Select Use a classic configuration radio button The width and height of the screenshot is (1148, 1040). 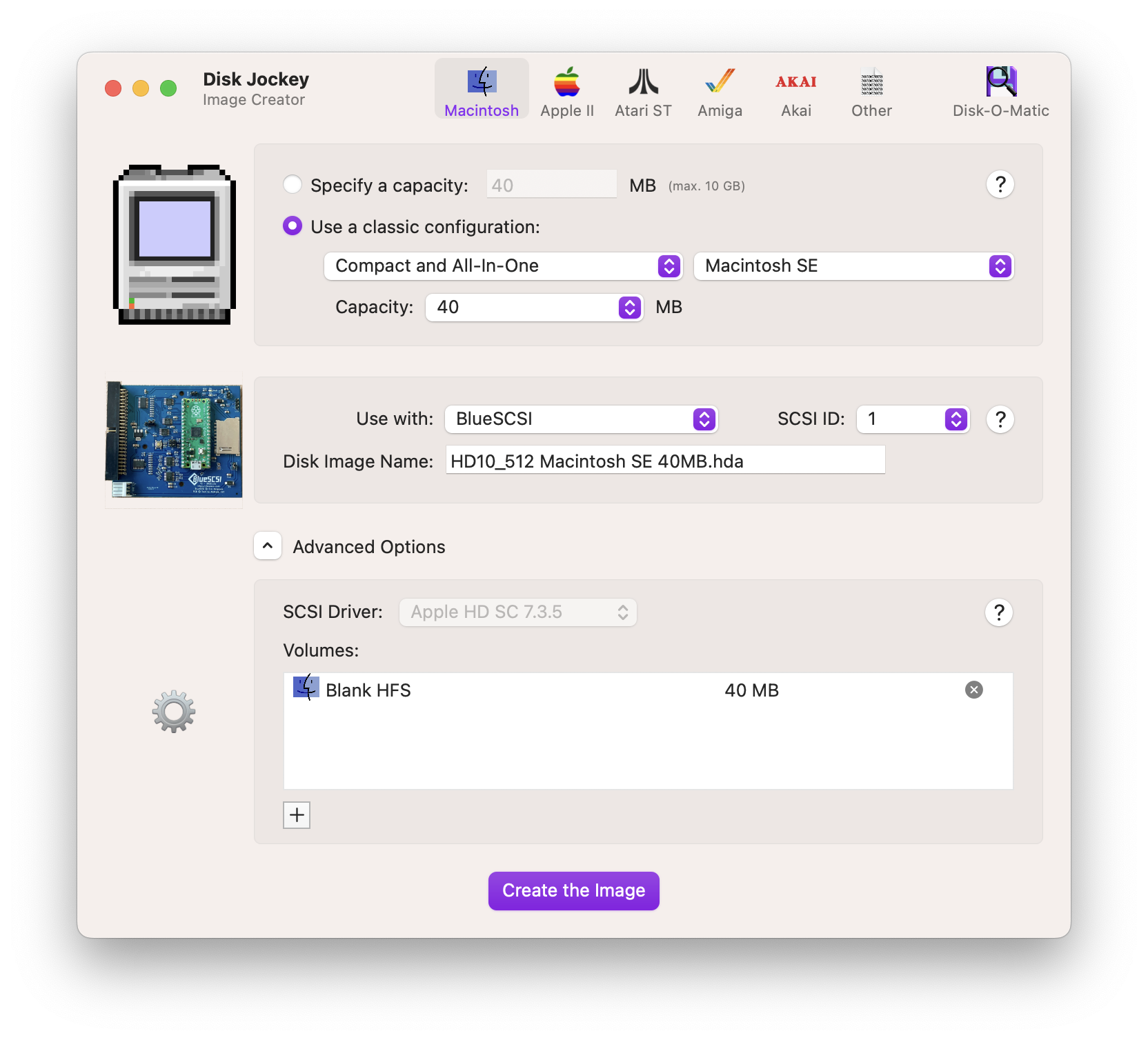pyautogui.click(x=293, y=226)
